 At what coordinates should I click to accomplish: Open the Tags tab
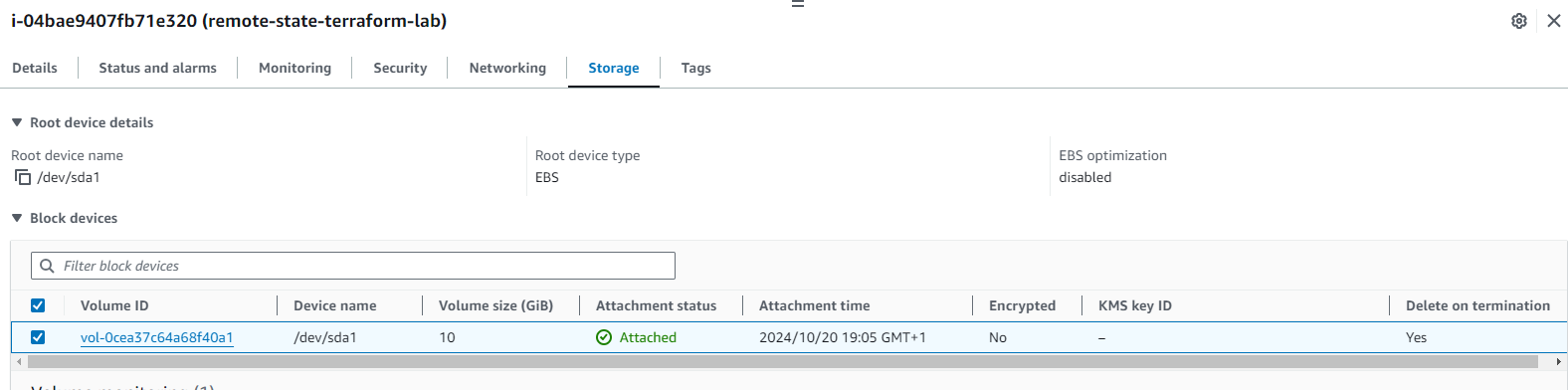[695, 68]
